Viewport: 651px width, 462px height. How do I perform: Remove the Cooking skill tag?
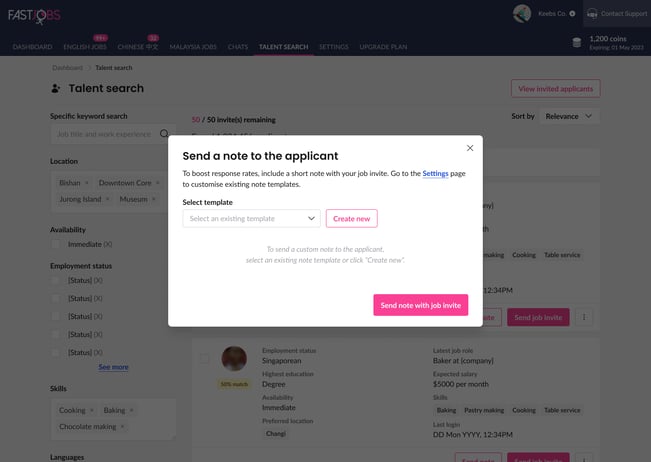(x=92, y=411)
